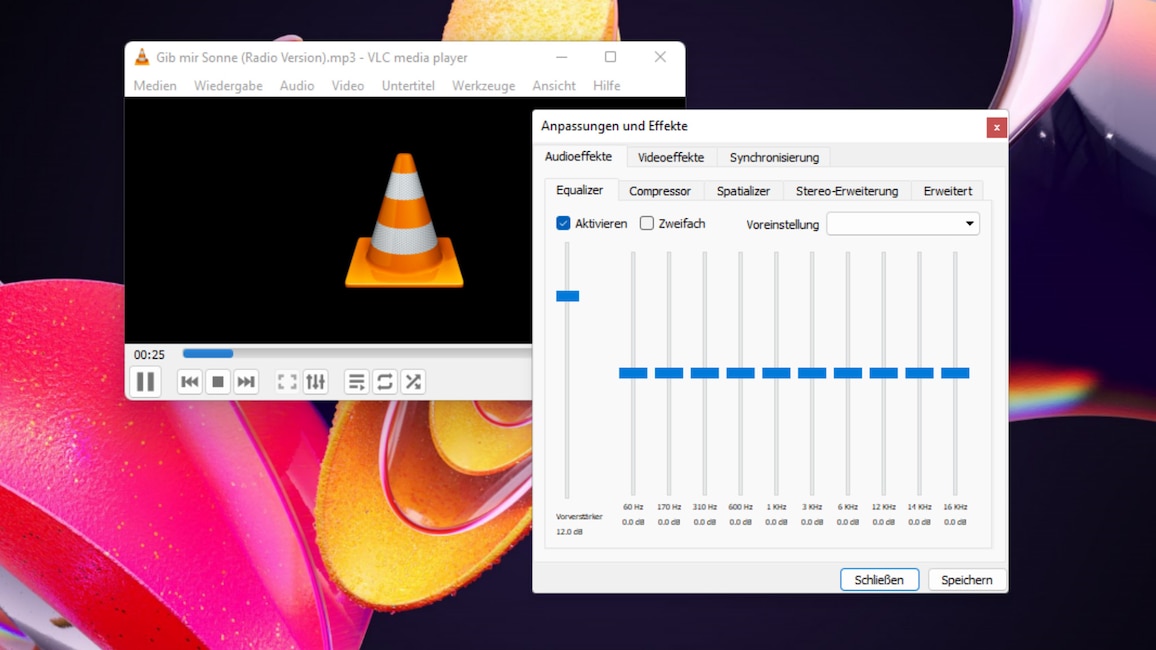Select the Equalizer sub-tab
The image size is (1156, 650).
[579, 190]
